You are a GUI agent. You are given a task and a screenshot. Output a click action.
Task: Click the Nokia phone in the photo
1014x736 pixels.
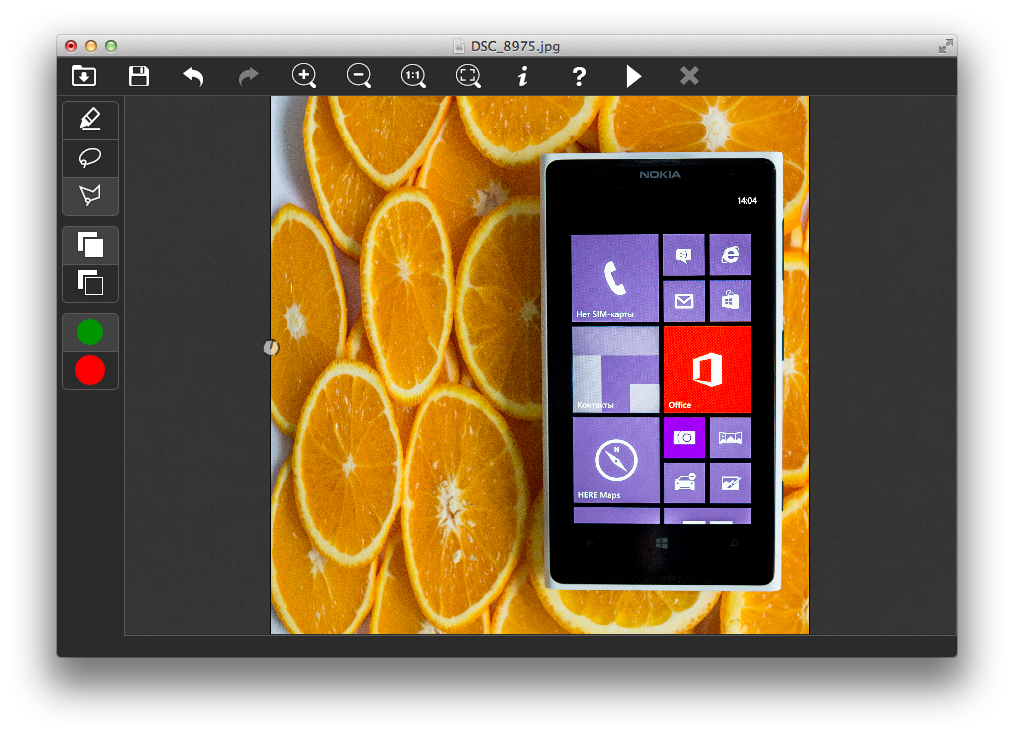tap(662, 371)
